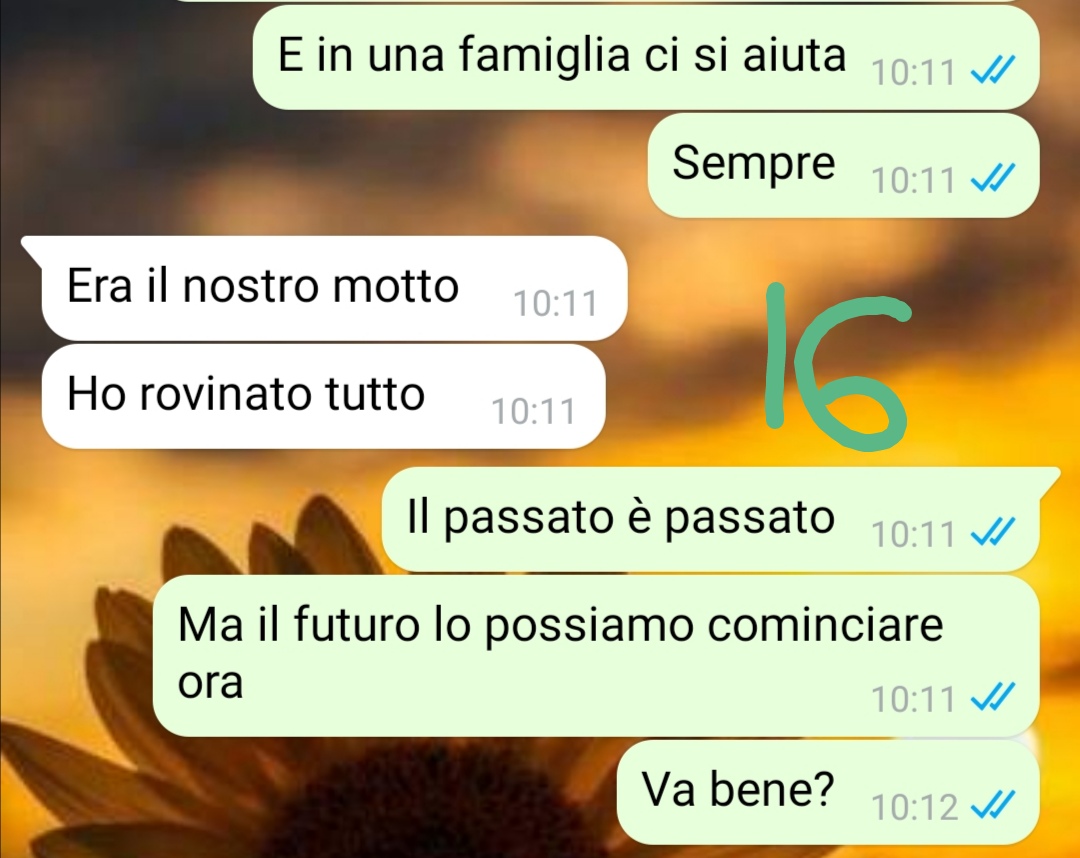The height and width of the screenshot is (858, 1080).
Task: Click read checkmarks on 'E in una famiglia' message
Action: tap(993, 70)
